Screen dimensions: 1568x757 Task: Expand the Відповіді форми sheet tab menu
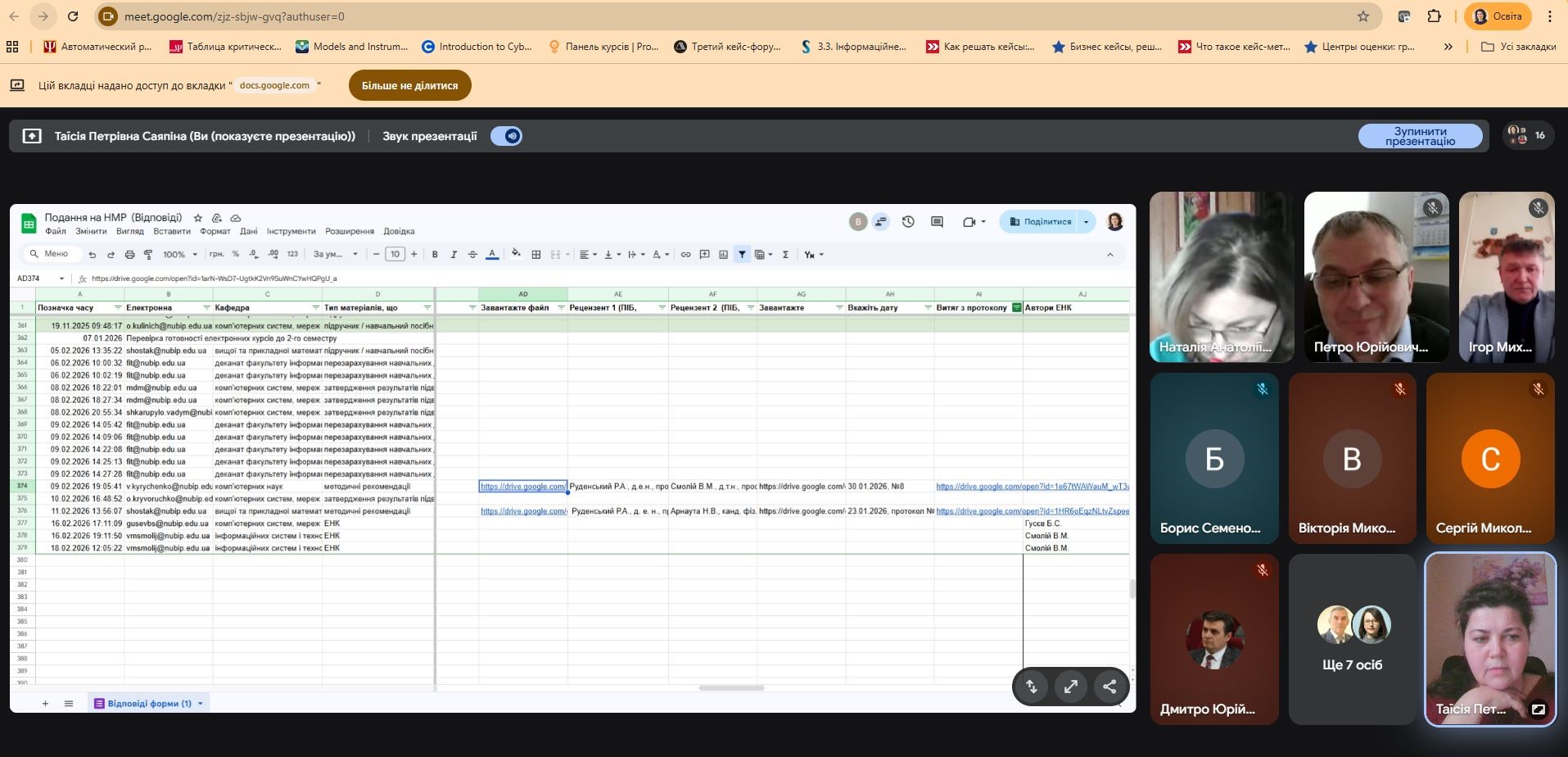pyautogui.click(x=201, y=704)
